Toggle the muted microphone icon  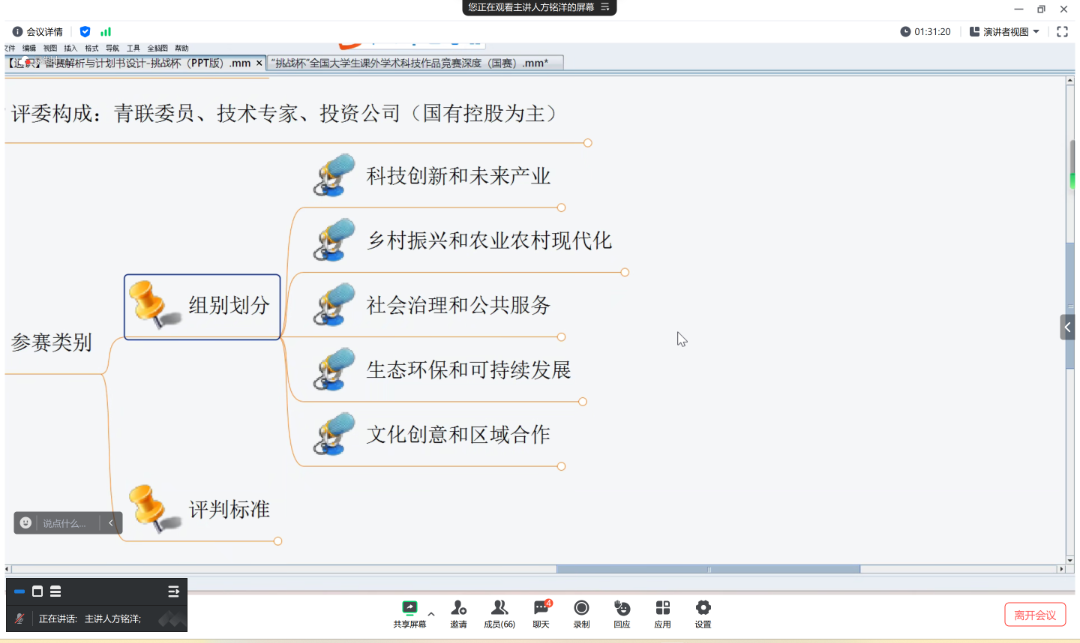point(19,619)
